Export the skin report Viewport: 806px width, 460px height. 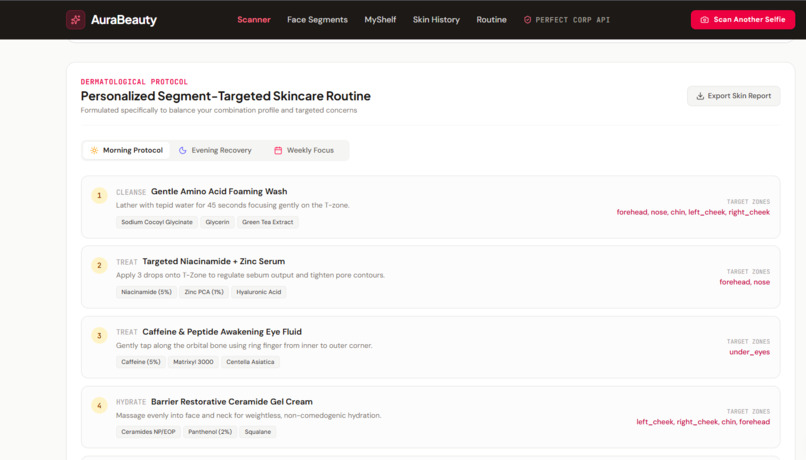[734, 96]
